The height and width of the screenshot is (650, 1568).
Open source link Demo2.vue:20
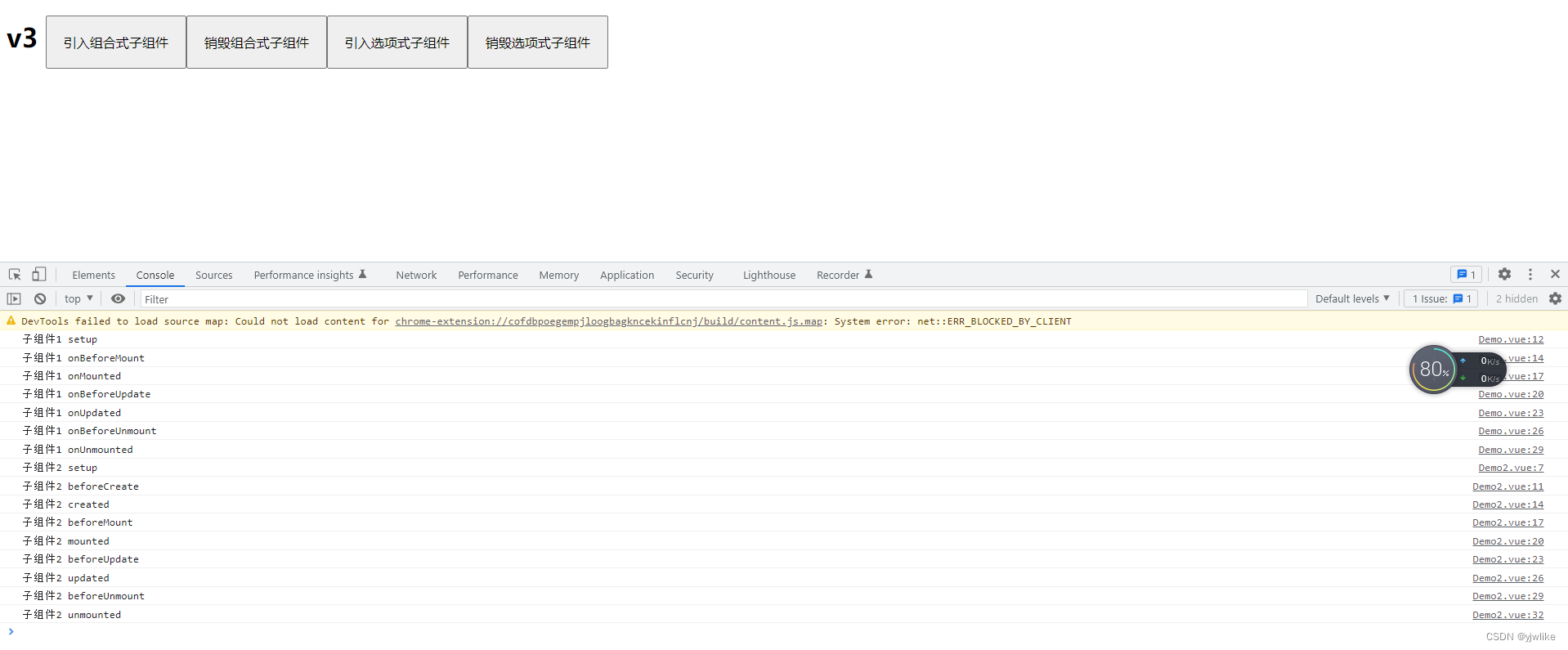point(1508,541)
